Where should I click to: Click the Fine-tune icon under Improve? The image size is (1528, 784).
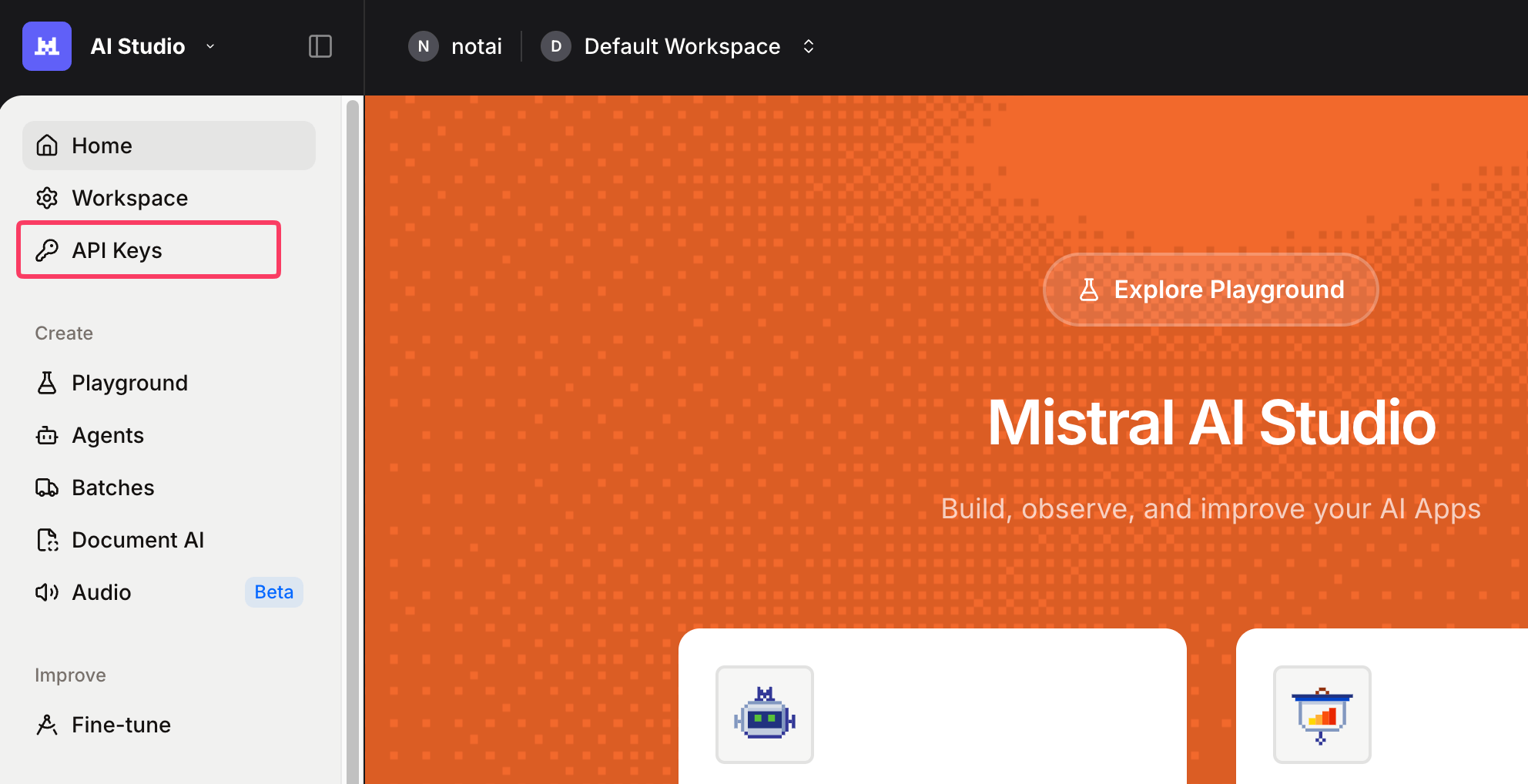click(47, 724)
